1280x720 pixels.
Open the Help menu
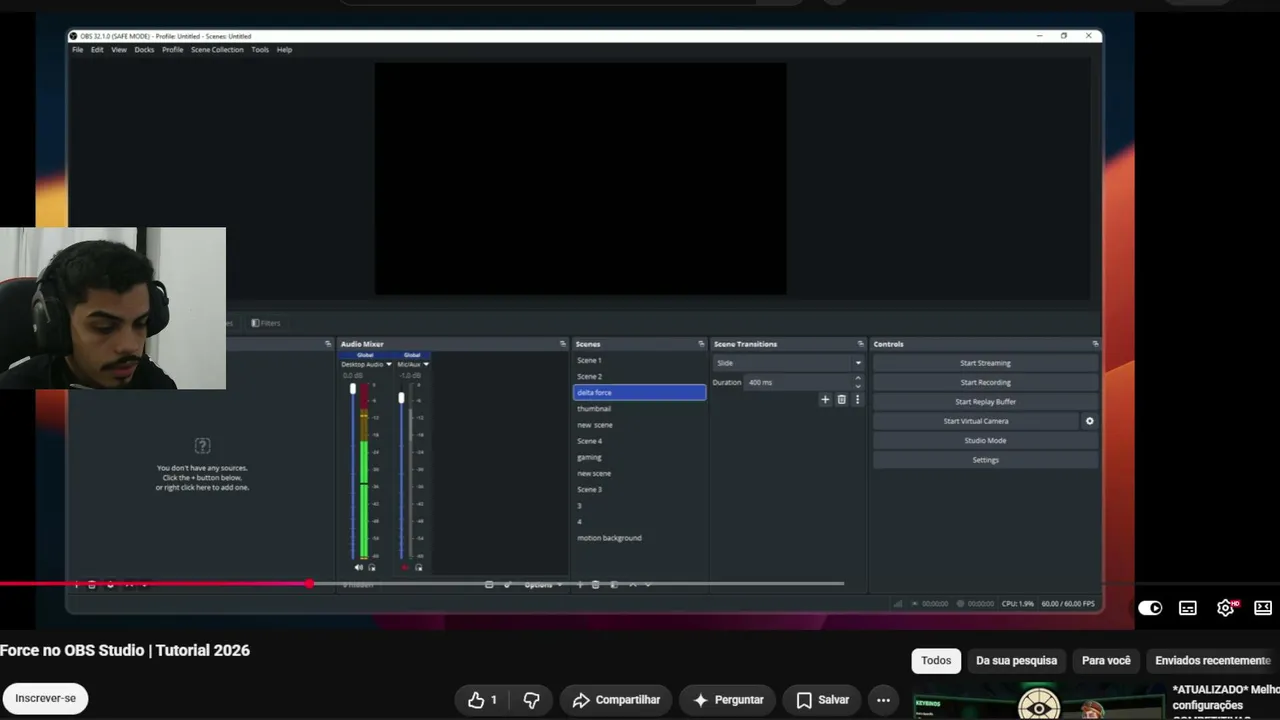[284, 49]
